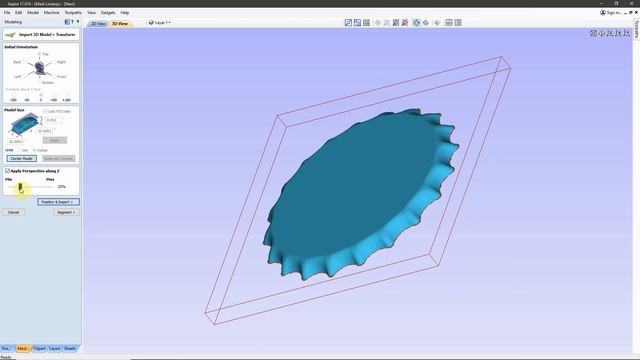Viewport: 640px width, 360px height.
Task: Switch to the Drawing panel tab
Action: tap(6, 349)
